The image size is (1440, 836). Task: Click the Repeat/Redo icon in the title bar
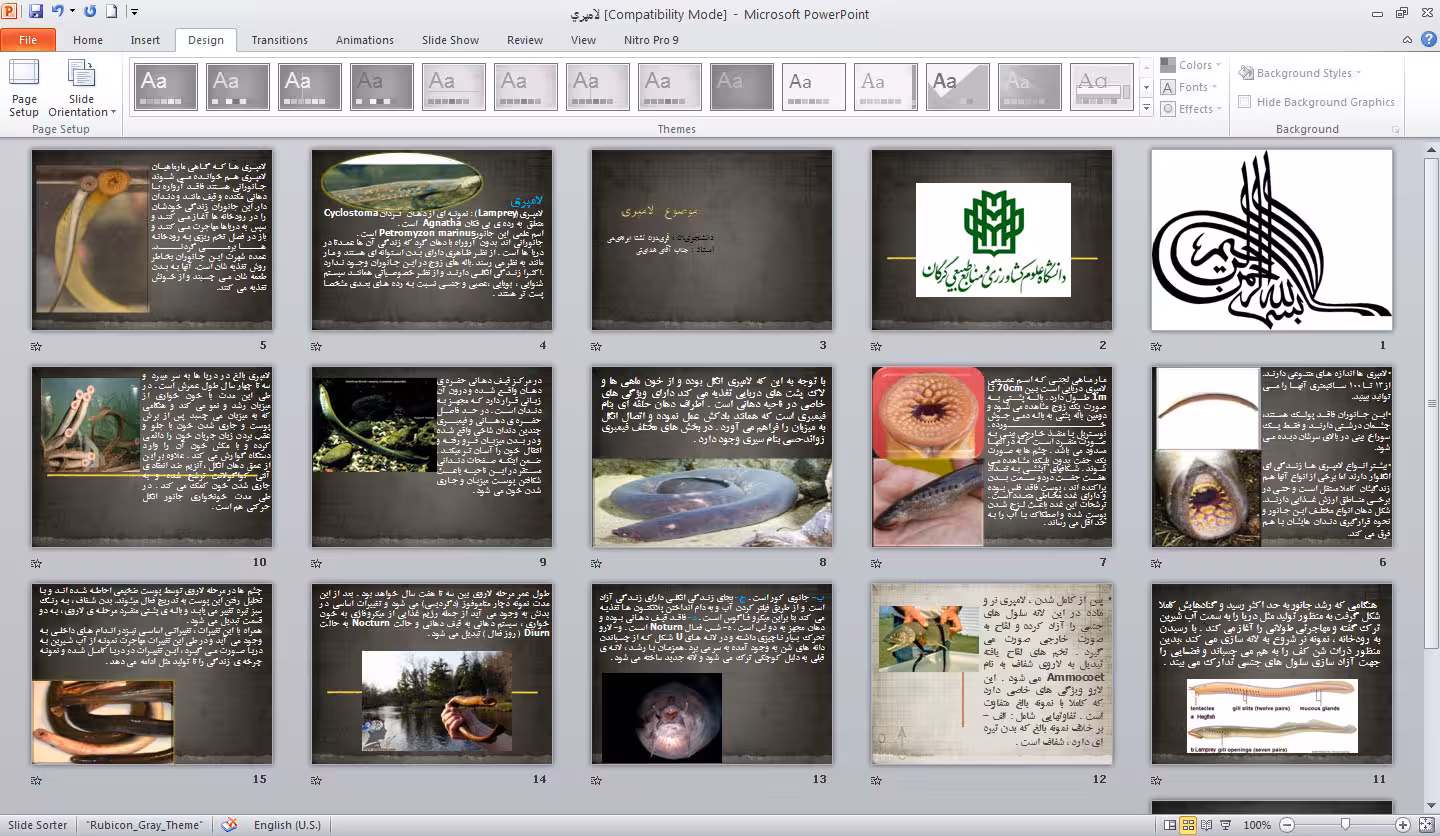(91, 12)
